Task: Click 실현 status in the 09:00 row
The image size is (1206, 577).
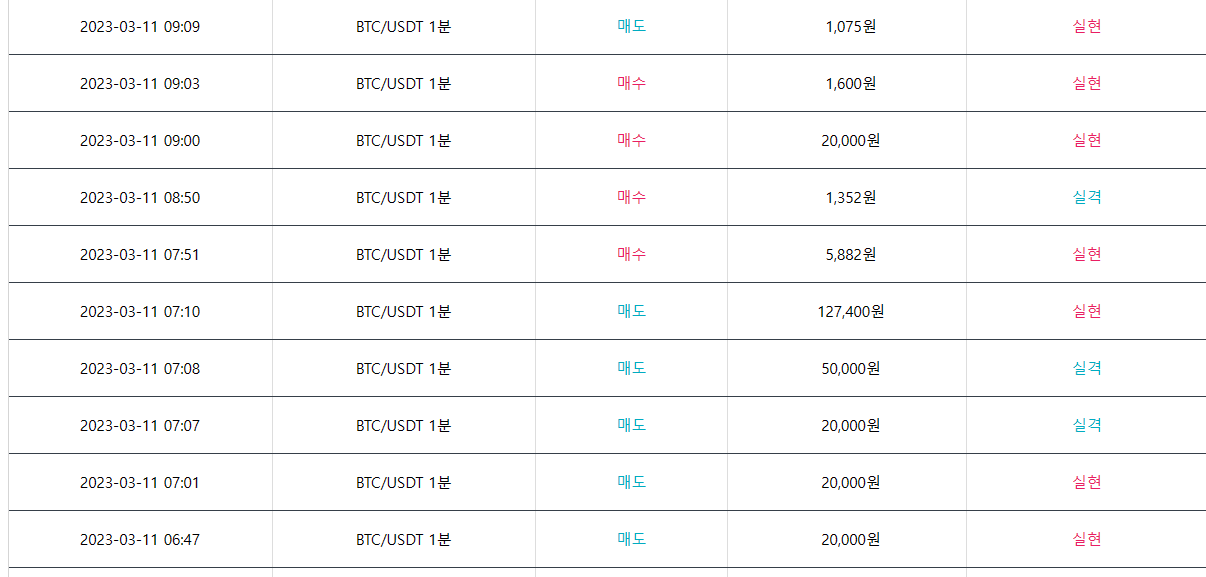Action: click(1087, 140)
